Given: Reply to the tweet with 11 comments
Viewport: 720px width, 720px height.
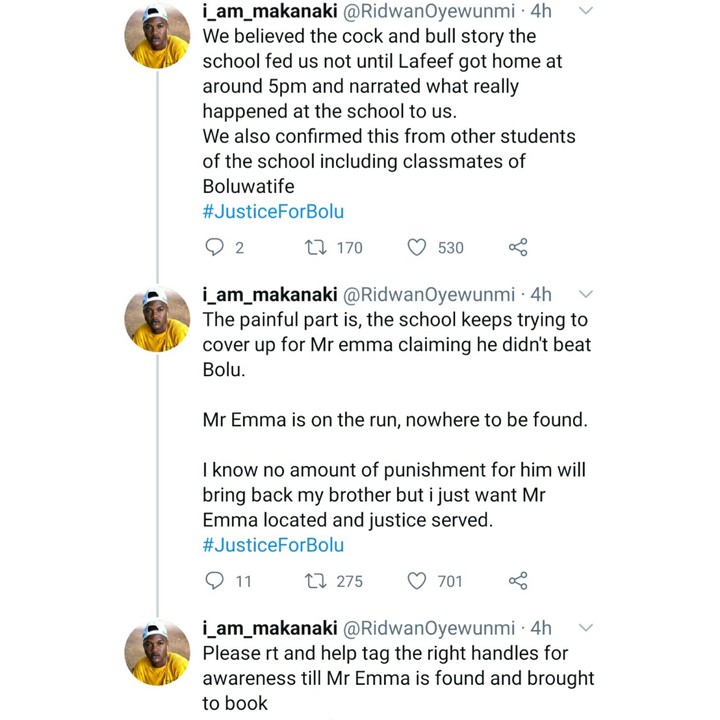Looking at the screenshot, I should coord(214,581).
